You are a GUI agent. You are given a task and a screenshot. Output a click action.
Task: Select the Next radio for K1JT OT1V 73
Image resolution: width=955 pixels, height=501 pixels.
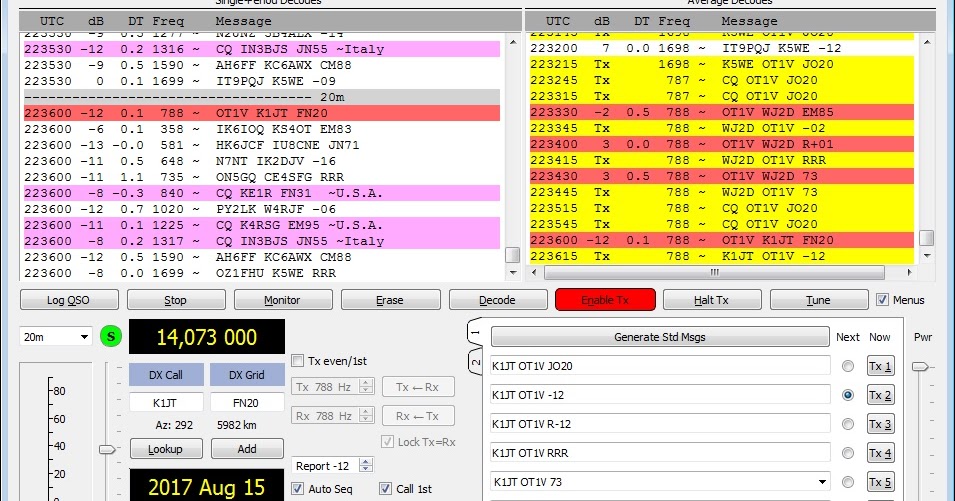click(848, 482)
